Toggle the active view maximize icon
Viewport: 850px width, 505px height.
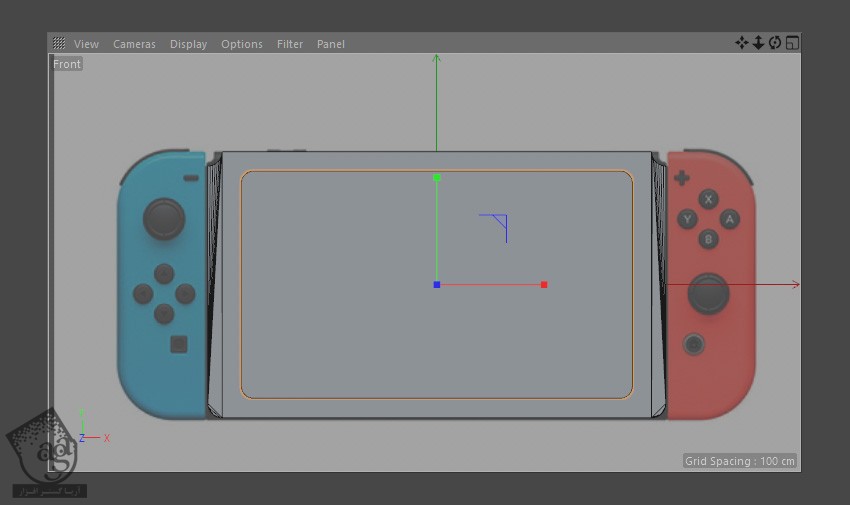click(x=792, y=43)
